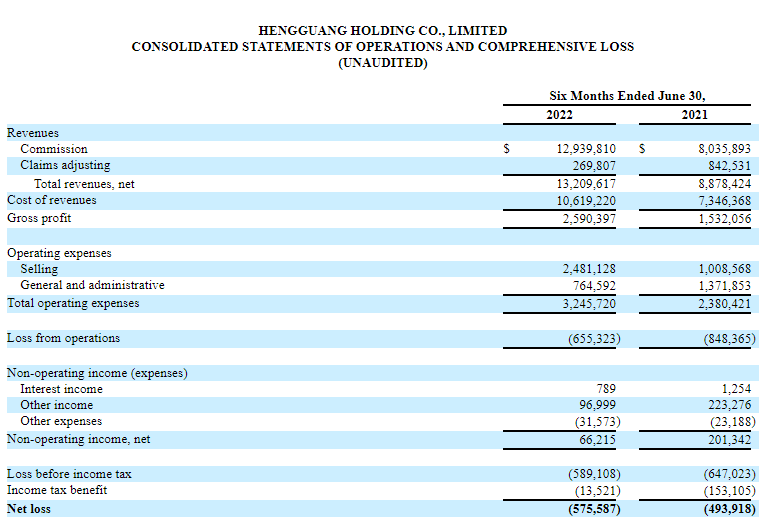
Task: Select total operating expenses value 3,245,720
Action: pos(589,304)
